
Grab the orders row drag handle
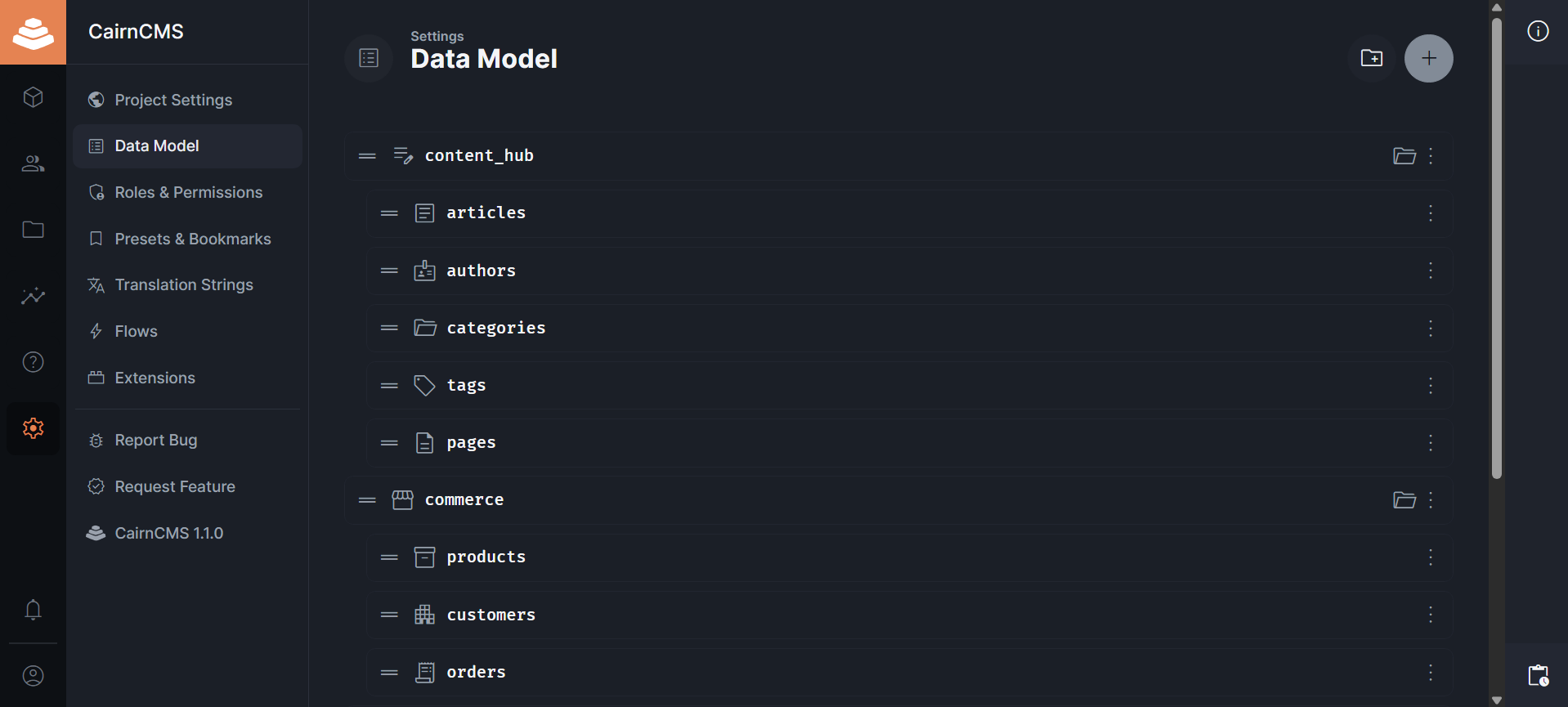[x=389, y=673]
